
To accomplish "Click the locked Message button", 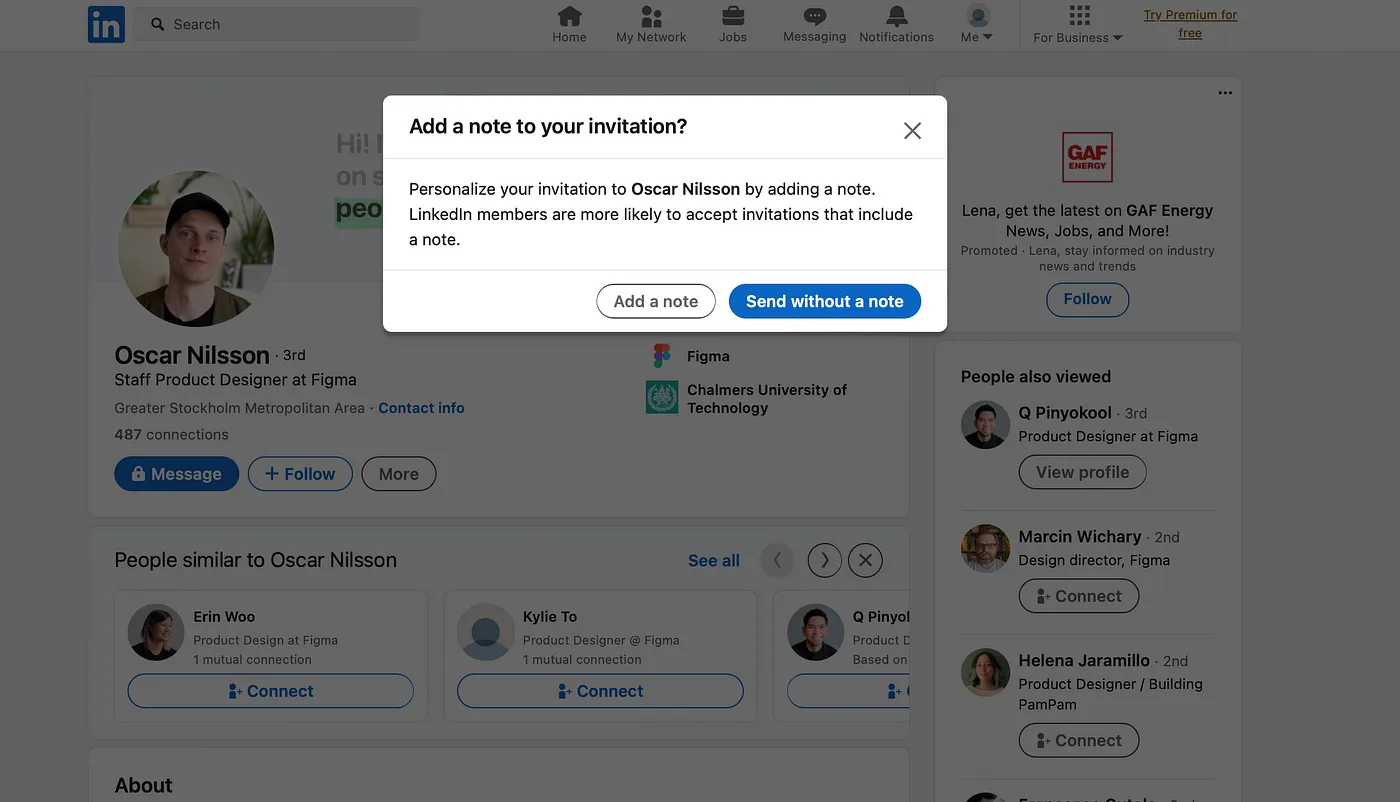I will tap(177, 474).
